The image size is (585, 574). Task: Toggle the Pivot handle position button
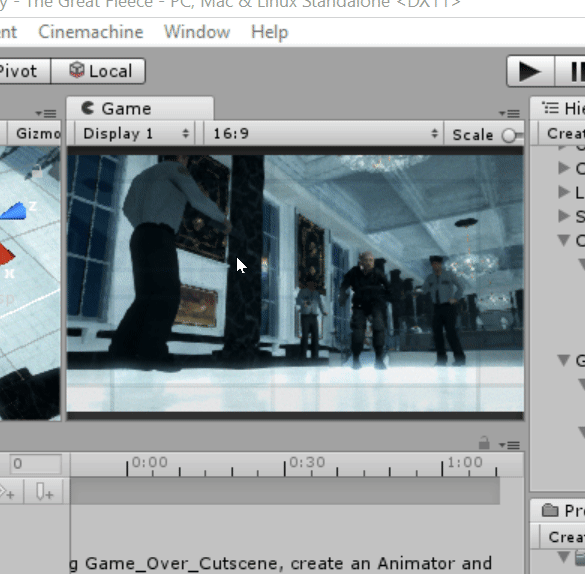[25, 71]
